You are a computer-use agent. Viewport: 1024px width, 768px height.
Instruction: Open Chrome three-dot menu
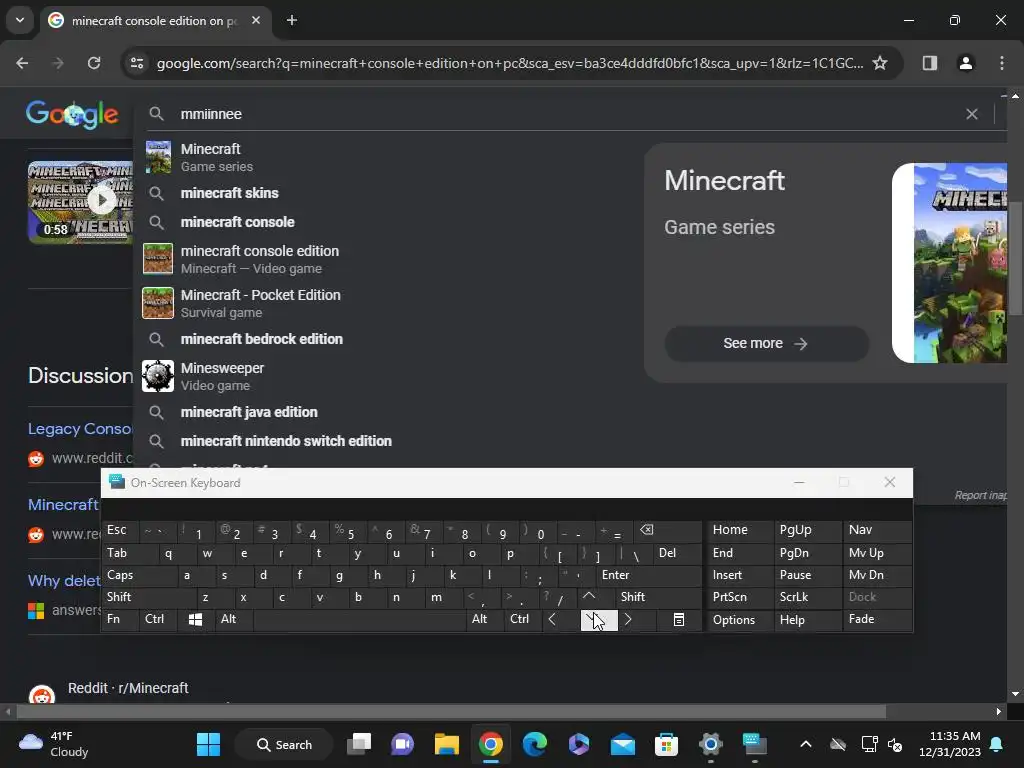[1002, 63]
